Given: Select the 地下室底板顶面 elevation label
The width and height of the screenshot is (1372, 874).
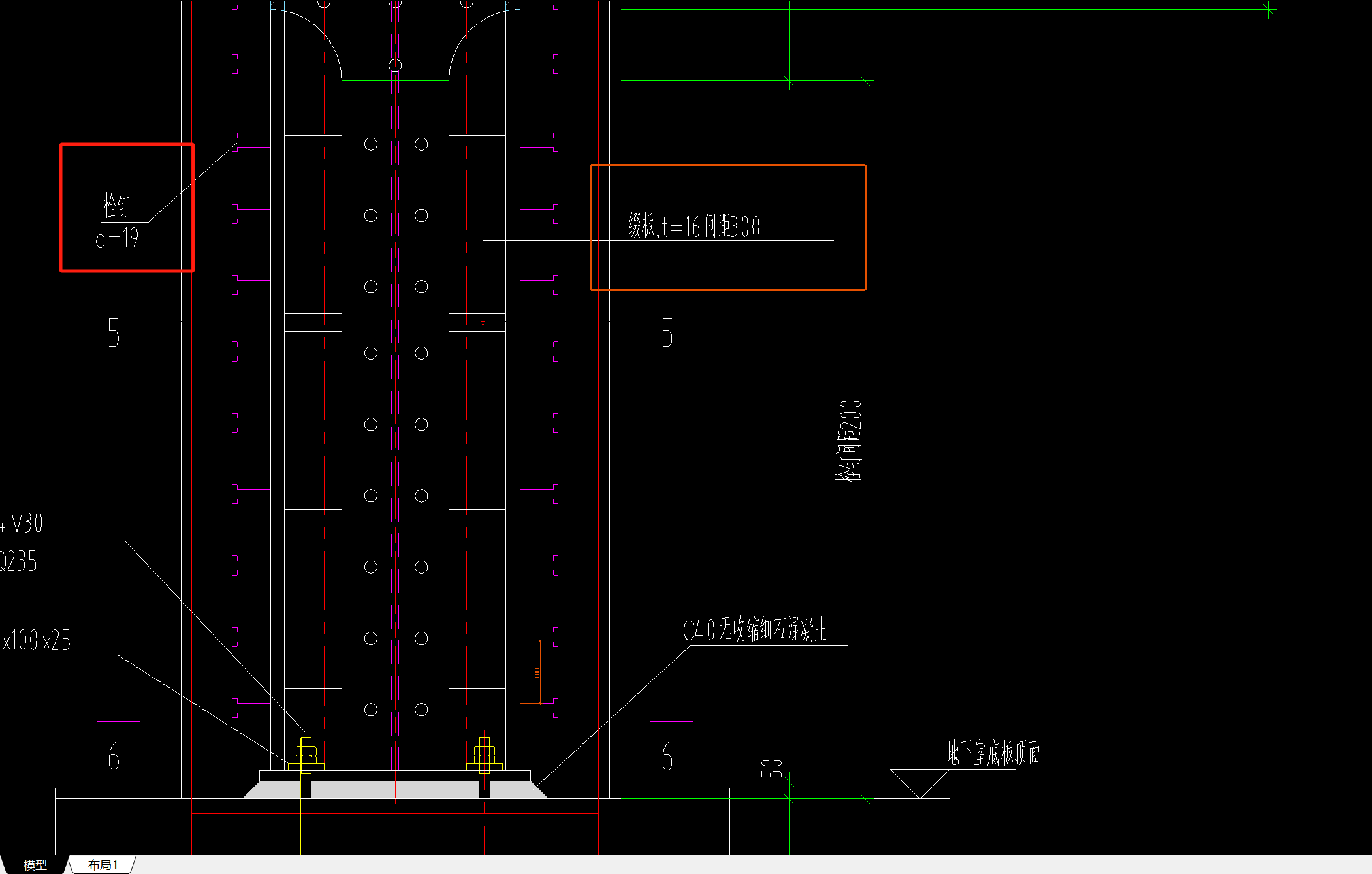Looking at the screenshot, I should (993, 753).
